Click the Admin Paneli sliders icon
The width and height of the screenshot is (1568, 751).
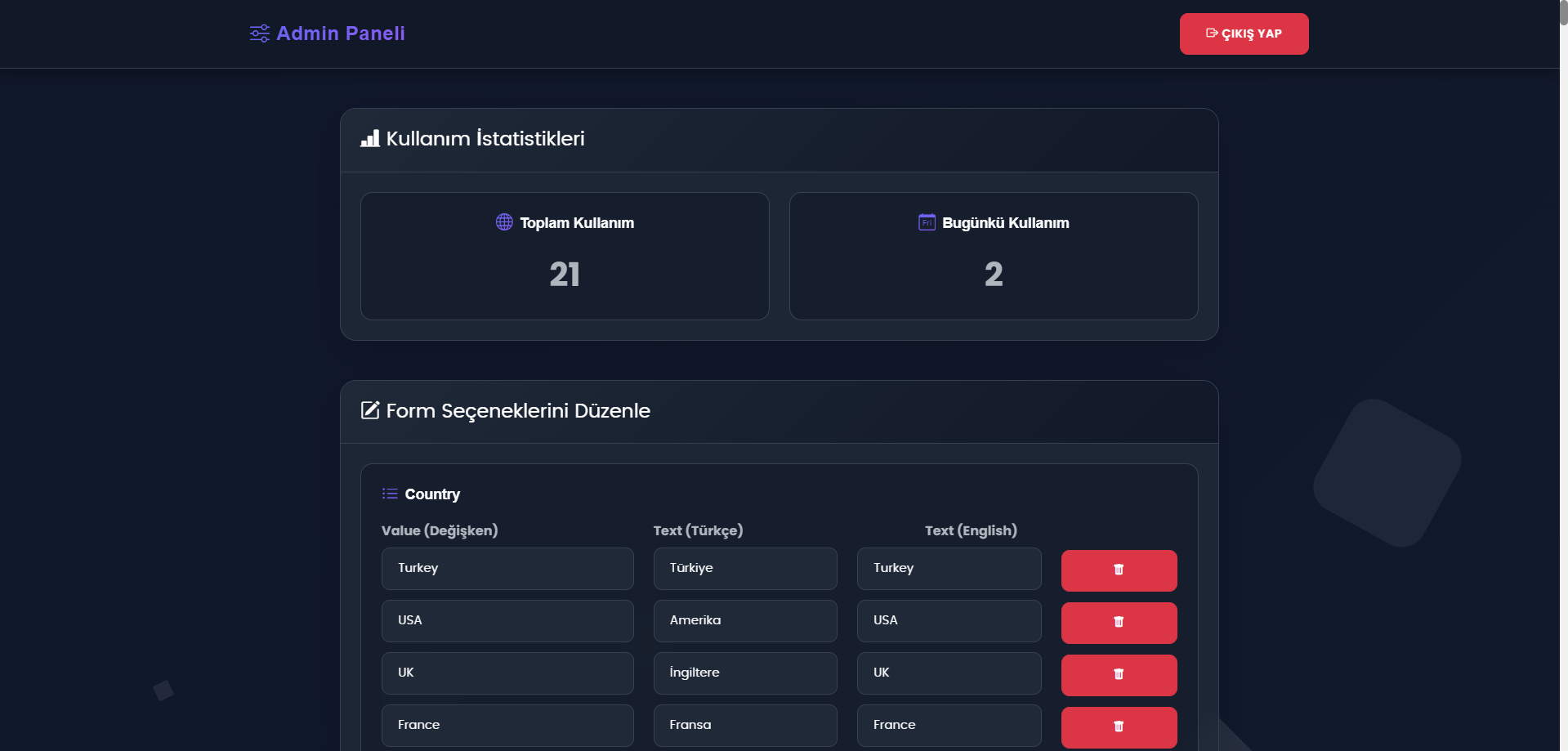[x=260, y=34]
